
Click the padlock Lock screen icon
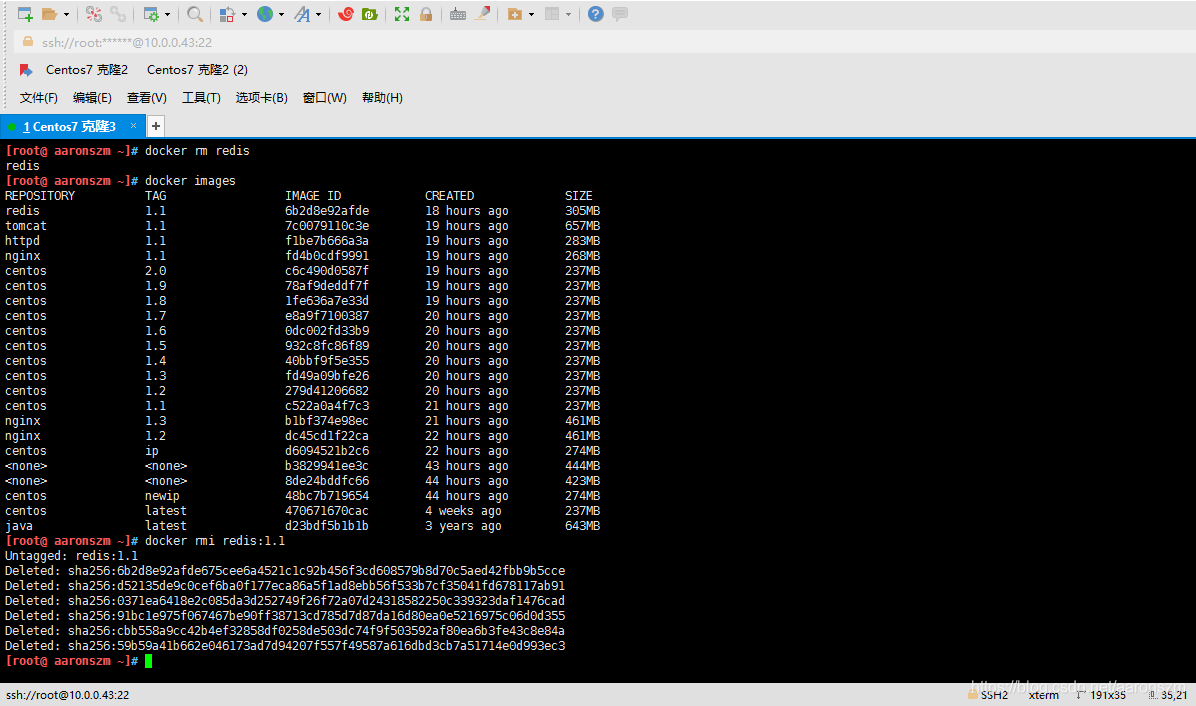tap(426, 14)
